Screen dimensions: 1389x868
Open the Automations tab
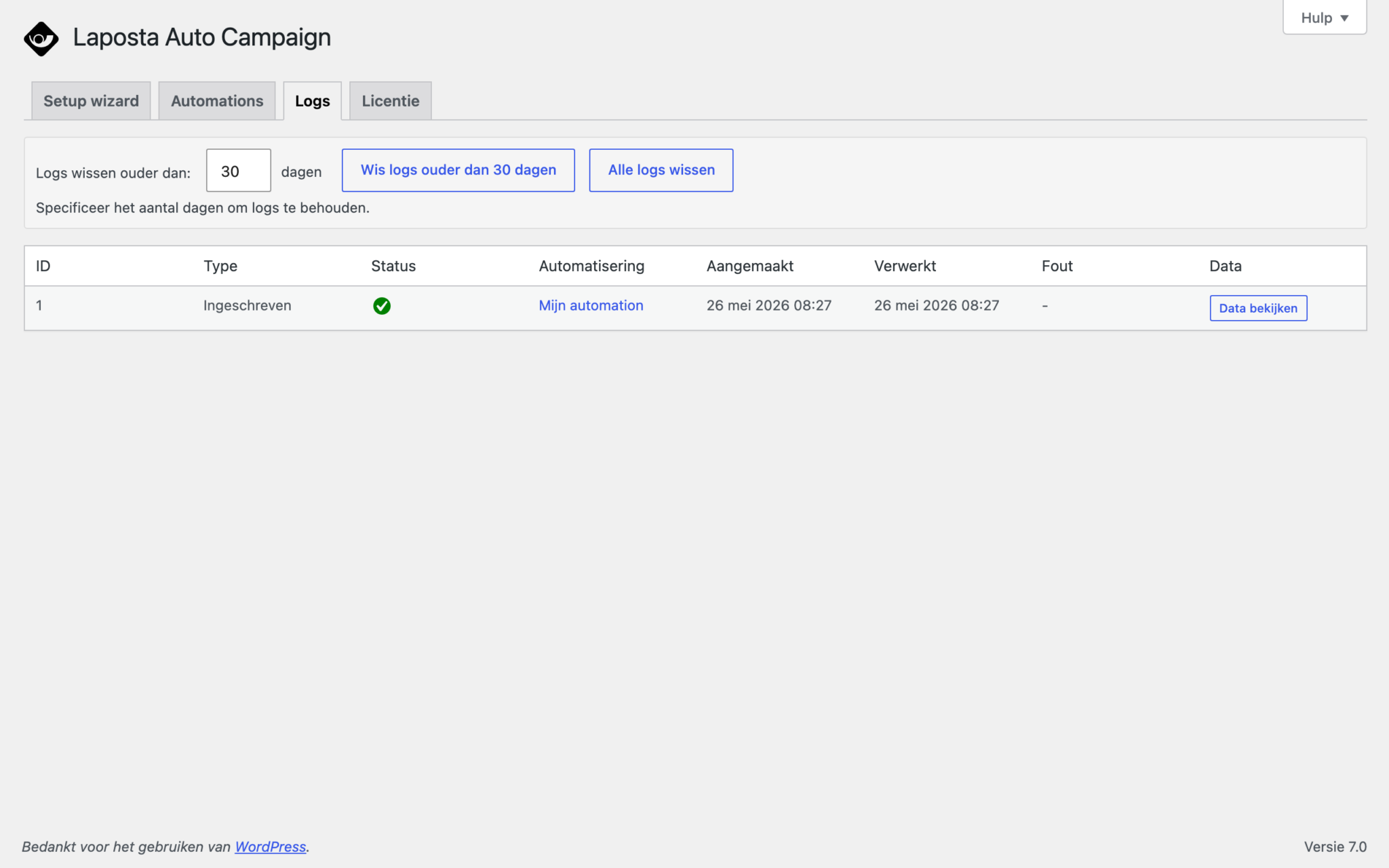coord(217,101)
